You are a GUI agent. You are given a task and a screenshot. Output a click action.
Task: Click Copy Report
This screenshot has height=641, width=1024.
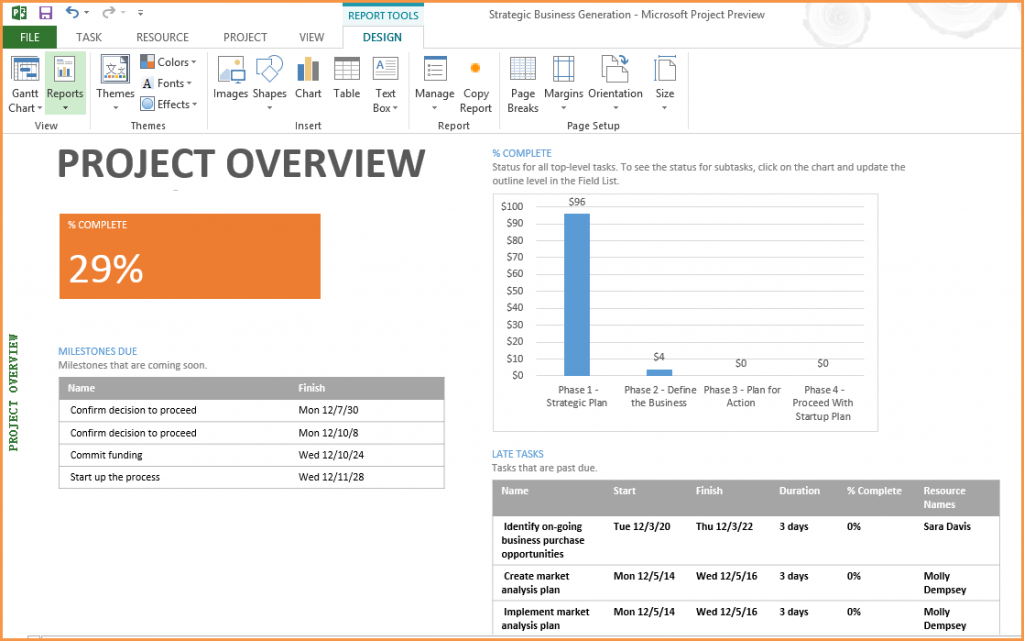[x=475, y=85]
